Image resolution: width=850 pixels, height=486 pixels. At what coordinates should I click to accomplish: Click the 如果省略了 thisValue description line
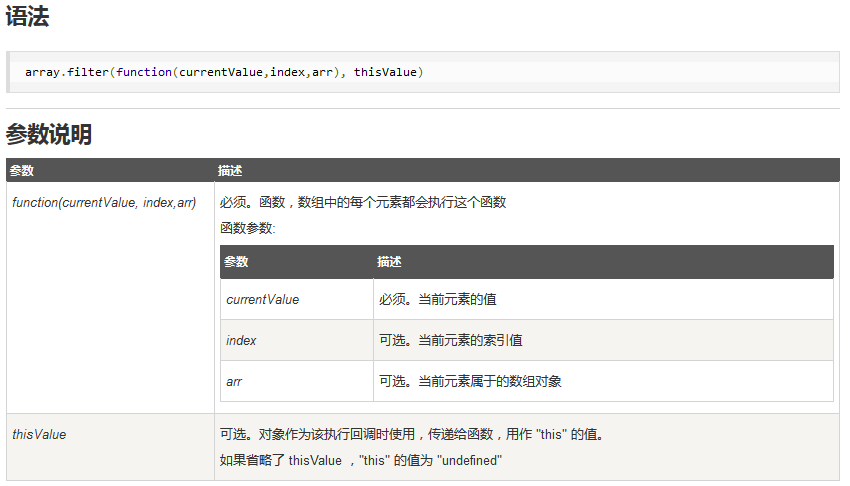360,461
